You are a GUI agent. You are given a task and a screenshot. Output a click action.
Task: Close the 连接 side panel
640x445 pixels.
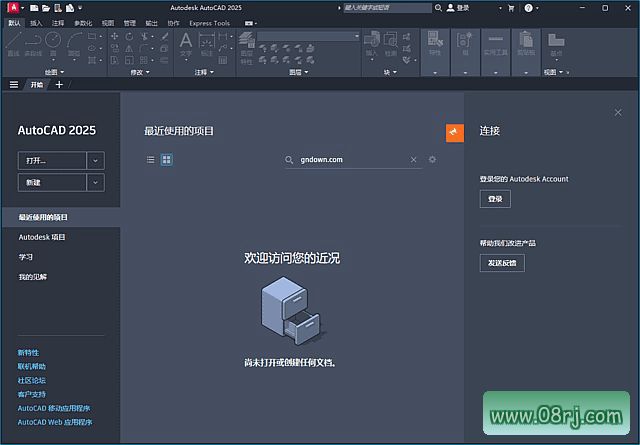tap(618, 113)
